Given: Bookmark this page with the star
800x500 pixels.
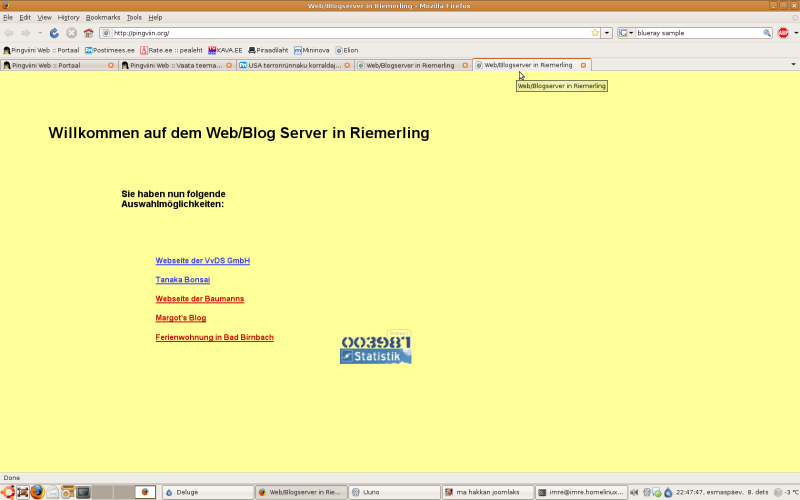Looking at the screenshot, I should (595, 33).
